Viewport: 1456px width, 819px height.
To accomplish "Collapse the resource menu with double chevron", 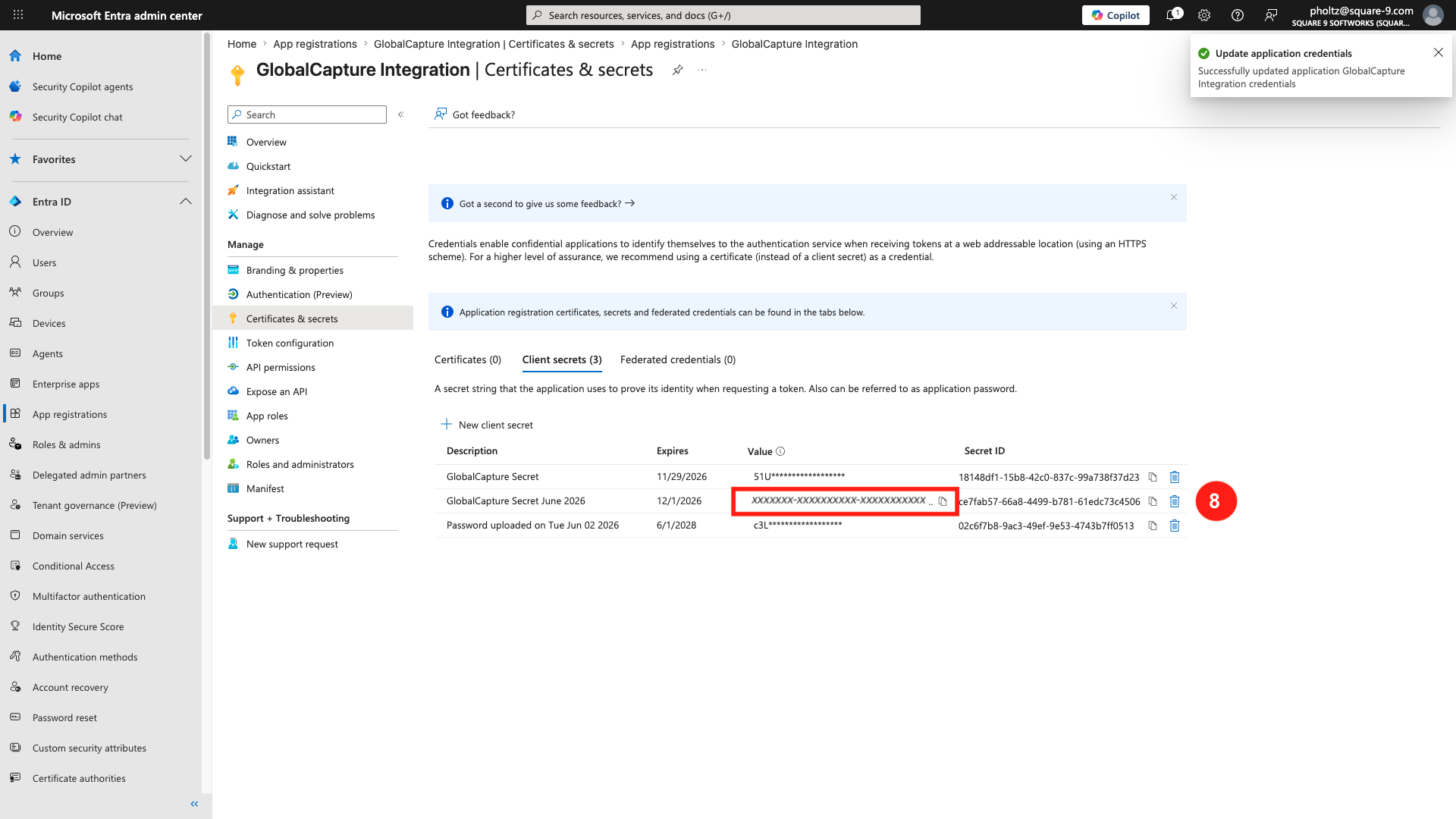I will click(x=401, y=115).
